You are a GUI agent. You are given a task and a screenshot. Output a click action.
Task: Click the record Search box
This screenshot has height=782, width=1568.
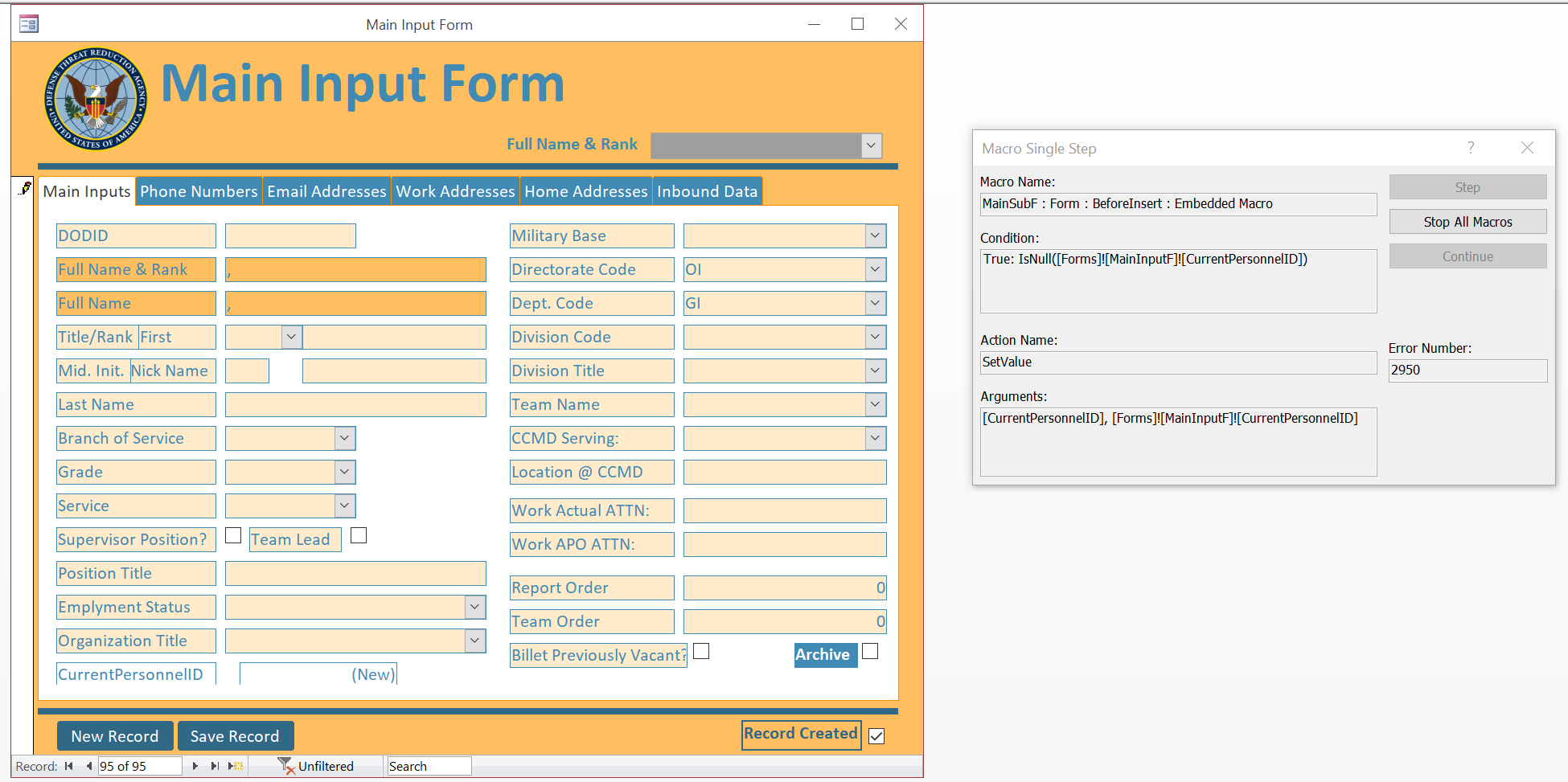tap(428, 766)
